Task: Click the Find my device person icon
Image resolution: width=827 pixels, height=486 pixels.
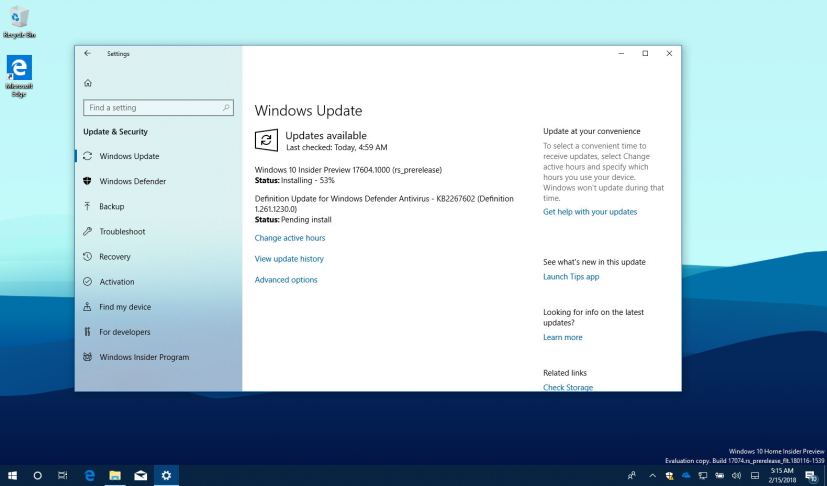Action: coord(88,307)
